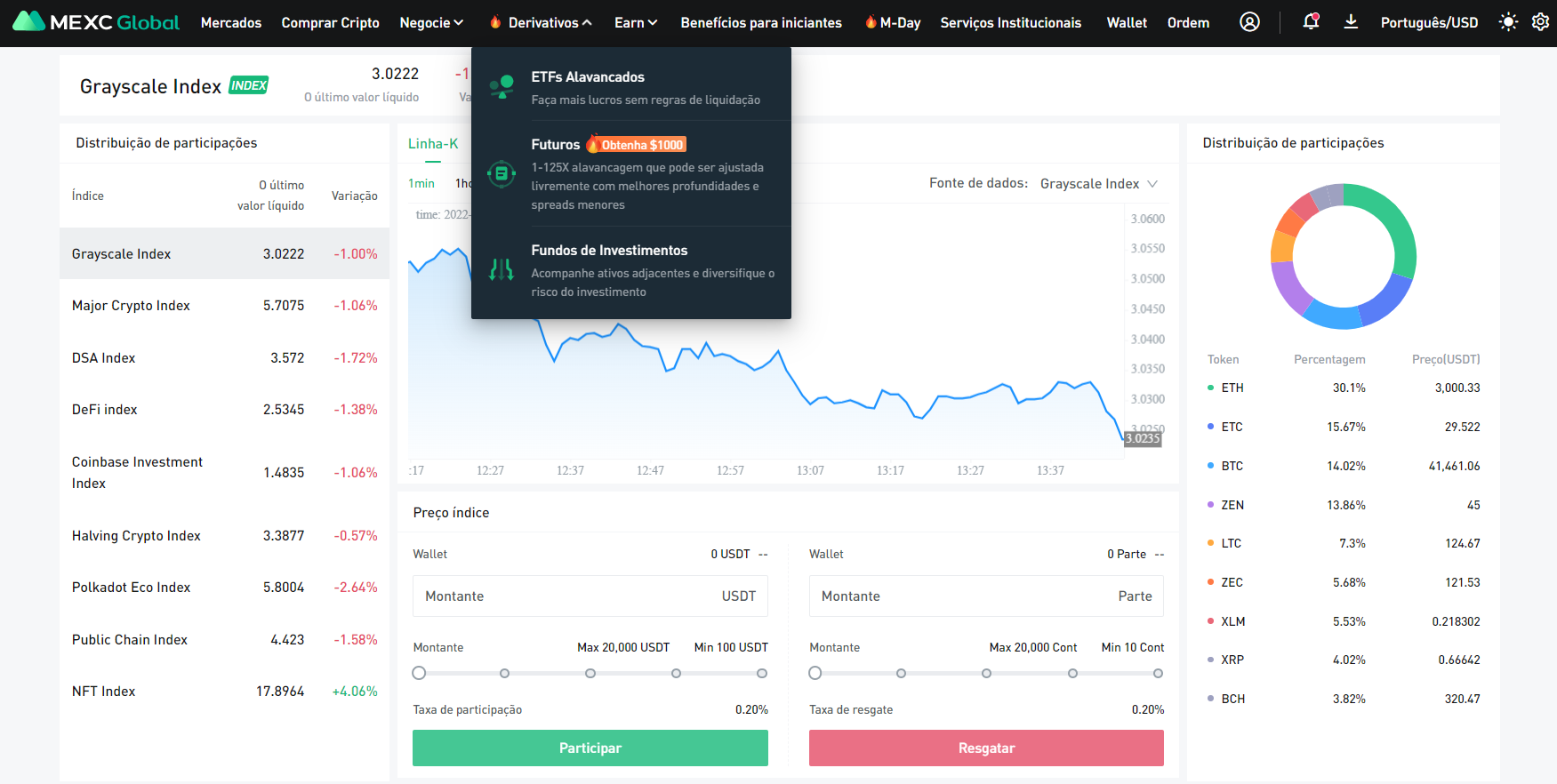Image resolution: width=1557 pixels, height=784 pixels.
Task: Click the ETH bullet dot in token list
Action: pos(1210,388)
